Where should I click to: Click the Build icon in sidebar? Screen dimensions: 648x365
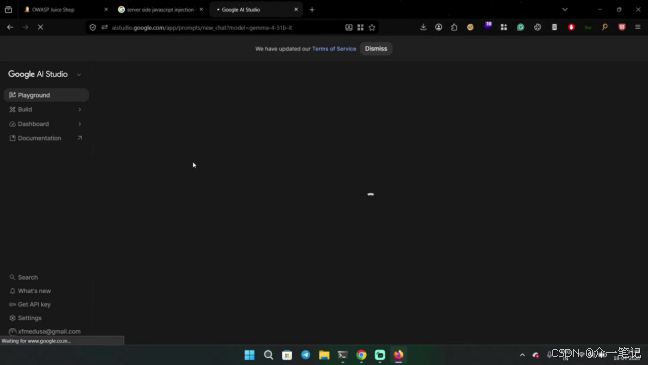click(12, 110)
